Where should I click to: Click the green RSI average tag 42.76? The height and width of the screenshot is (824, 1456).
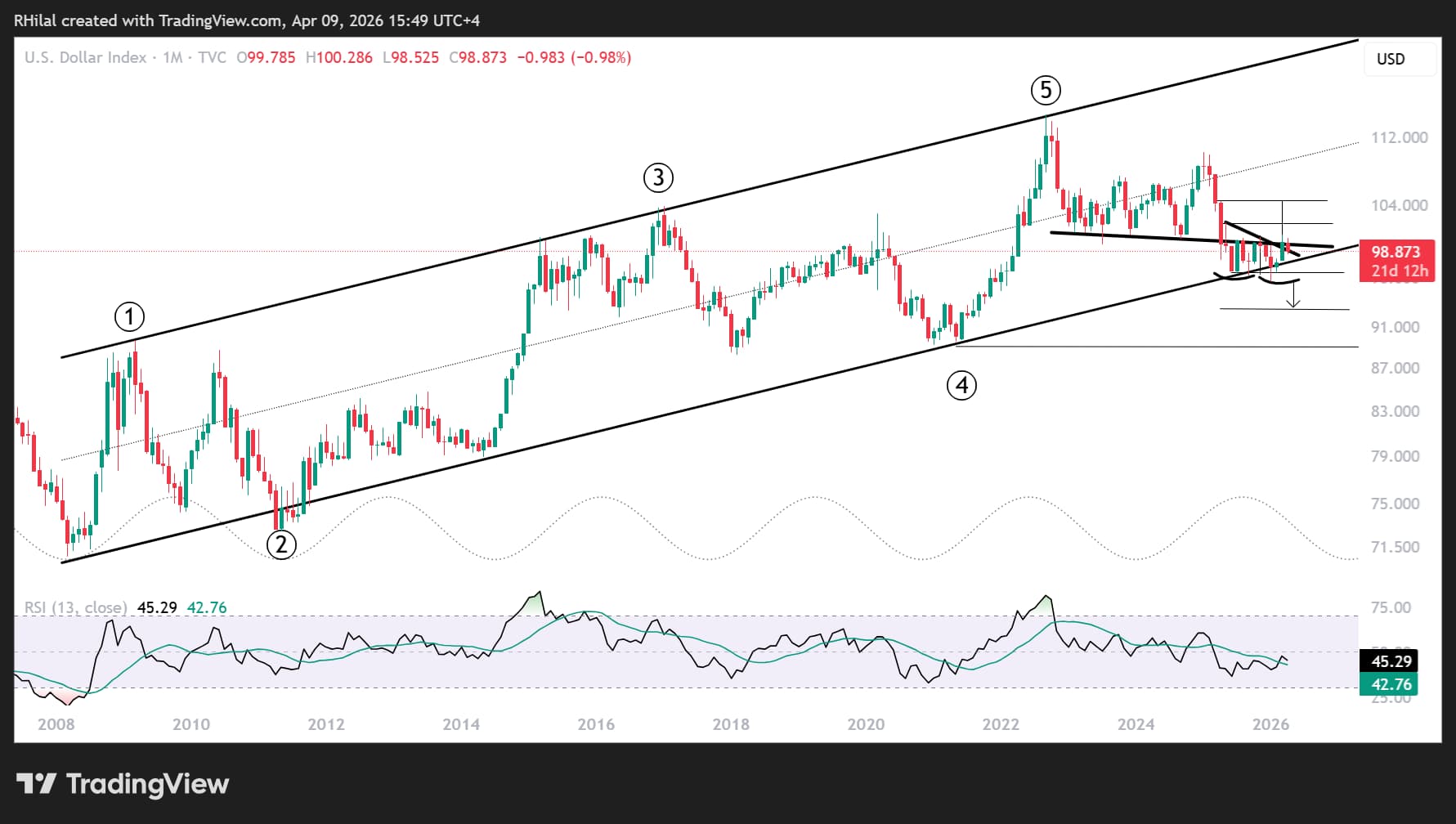point(1388,684)
